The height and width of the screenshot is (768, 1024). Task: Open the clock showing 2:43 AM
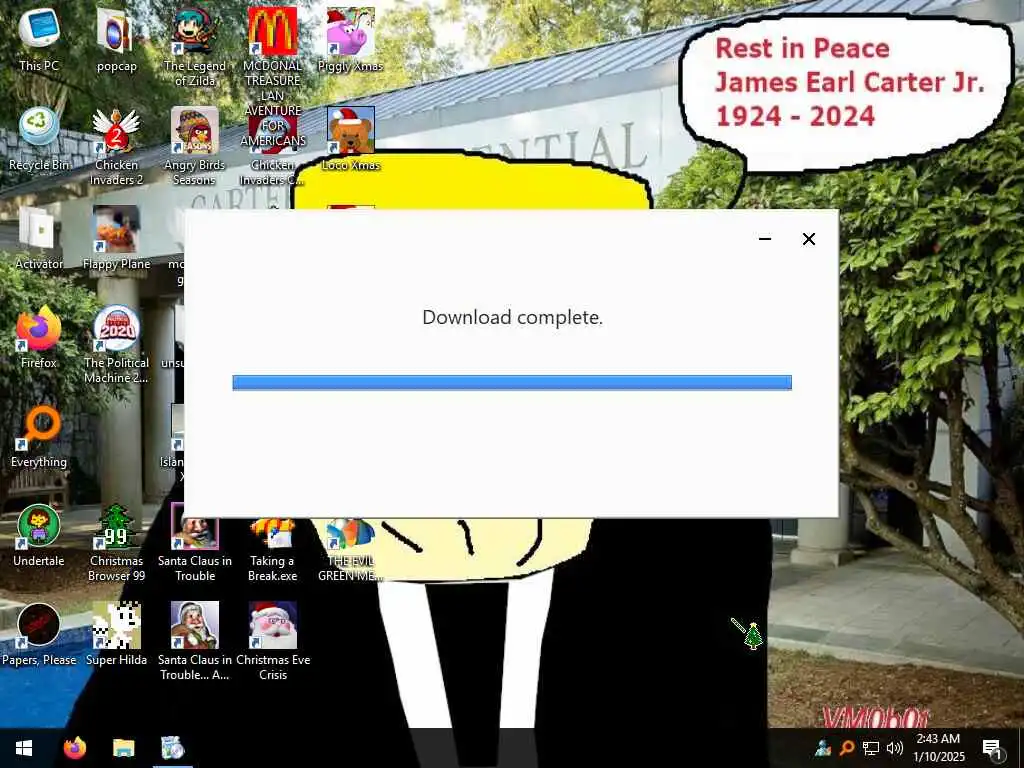click(x=938, y=748)
